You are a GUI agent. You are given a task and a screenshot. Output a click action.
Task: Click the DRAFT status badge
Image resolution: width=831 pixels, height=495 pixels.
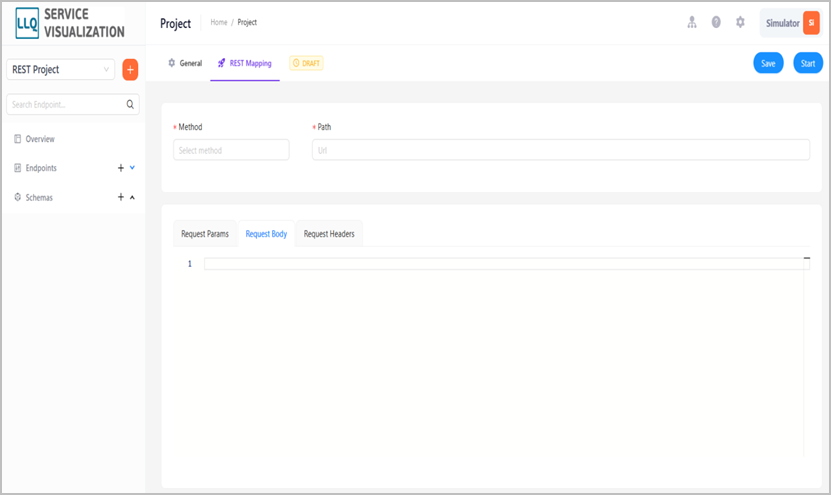tap(306, 63)
